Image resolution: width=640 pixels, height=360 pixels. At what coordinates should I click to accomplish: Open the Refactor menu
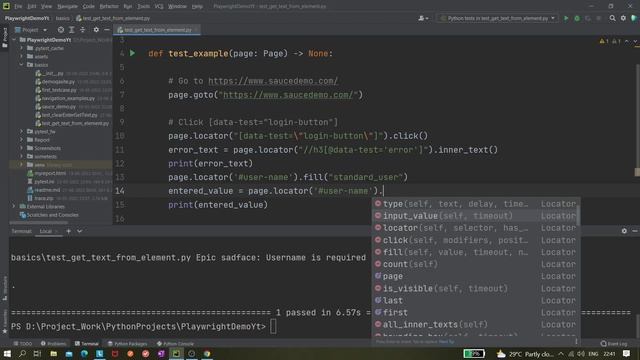coord(109,7)
